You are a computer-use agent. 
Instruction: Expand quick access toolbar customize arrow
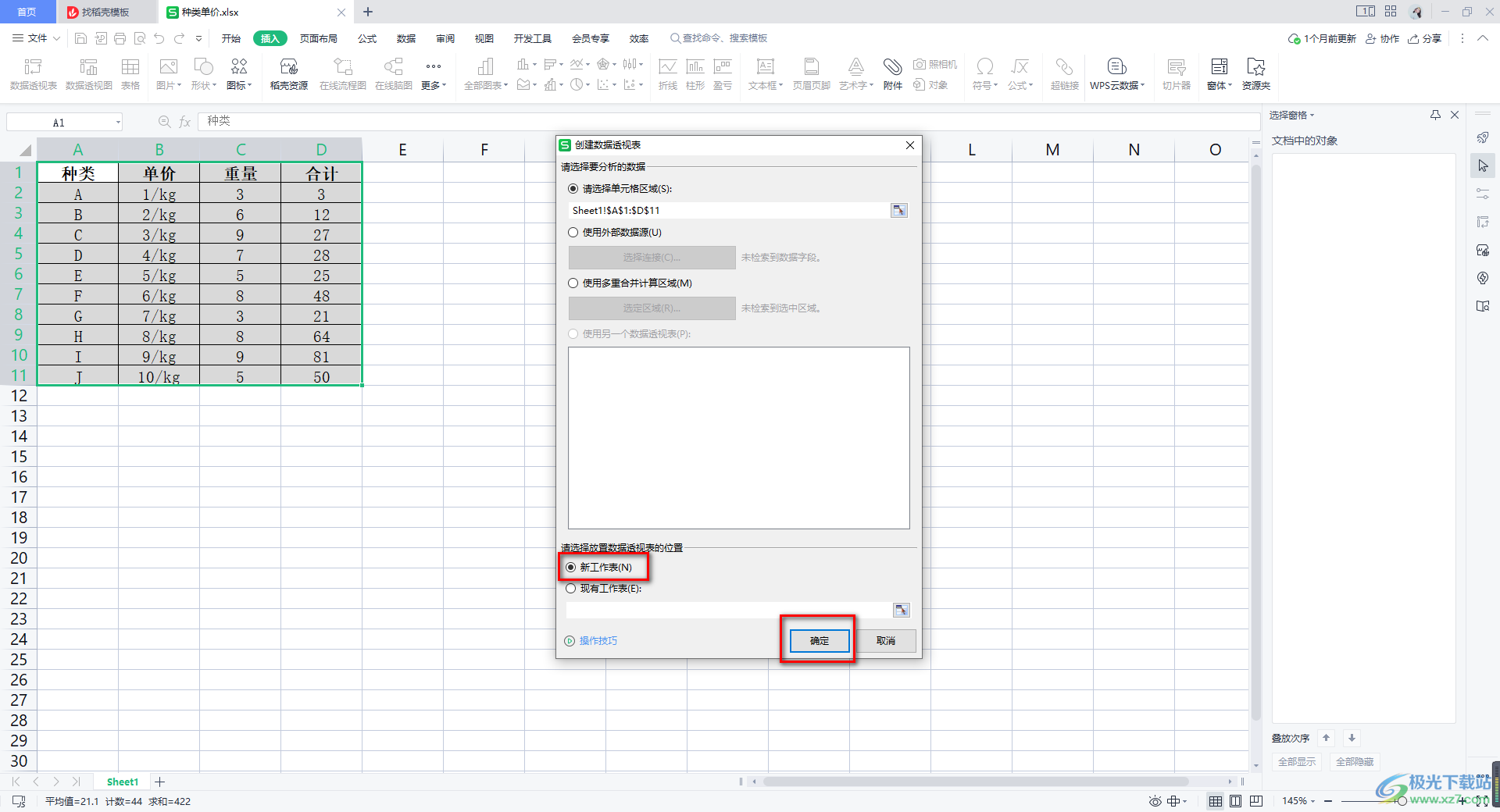click(198, 38)
